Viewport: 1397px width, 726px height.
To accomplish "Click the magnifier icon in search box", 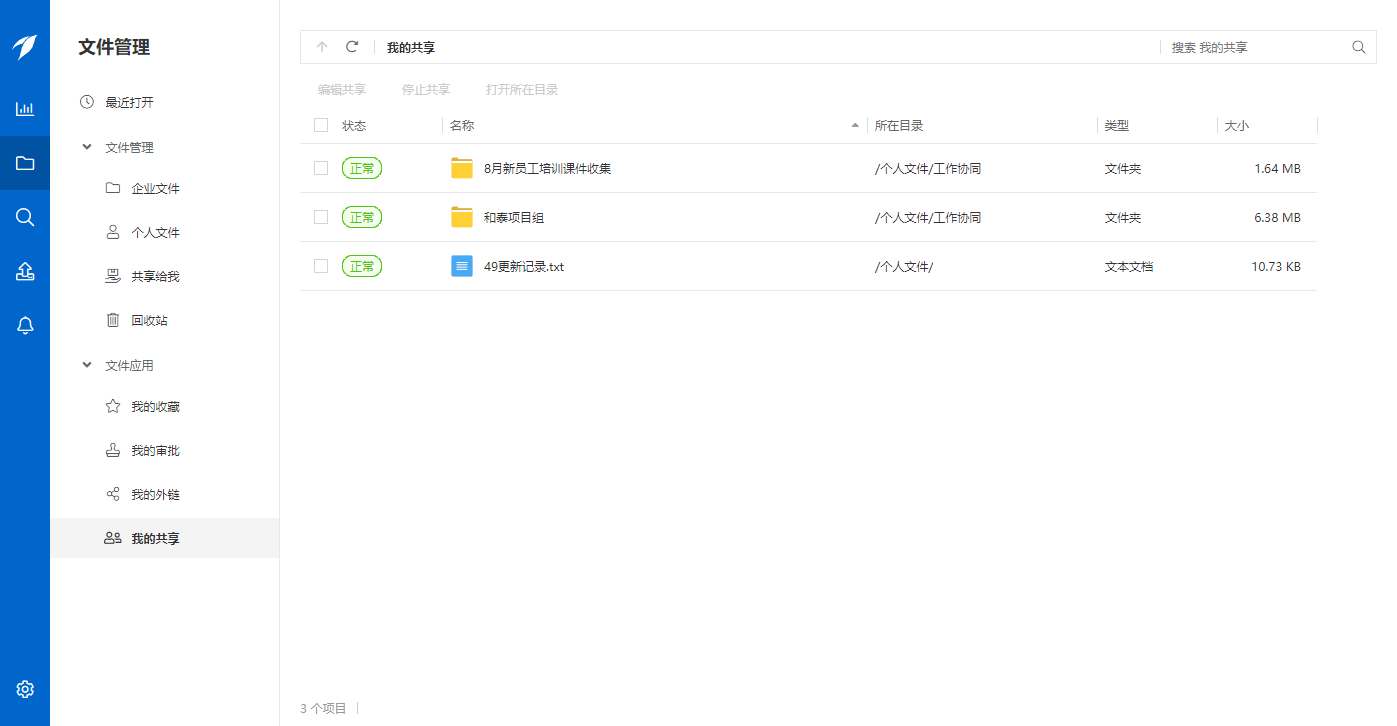I will pos(1358,47).
